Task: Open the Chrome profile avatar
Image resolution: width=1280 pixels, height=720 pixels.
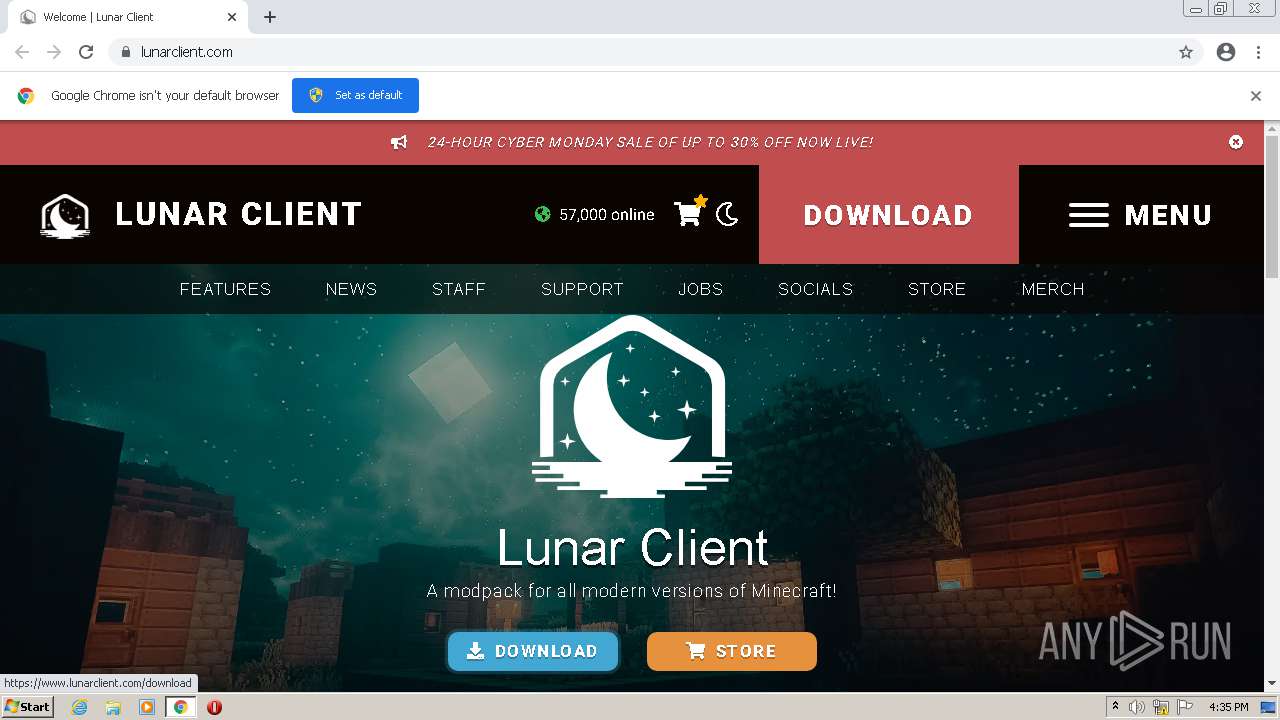Action: [1226, 52]
